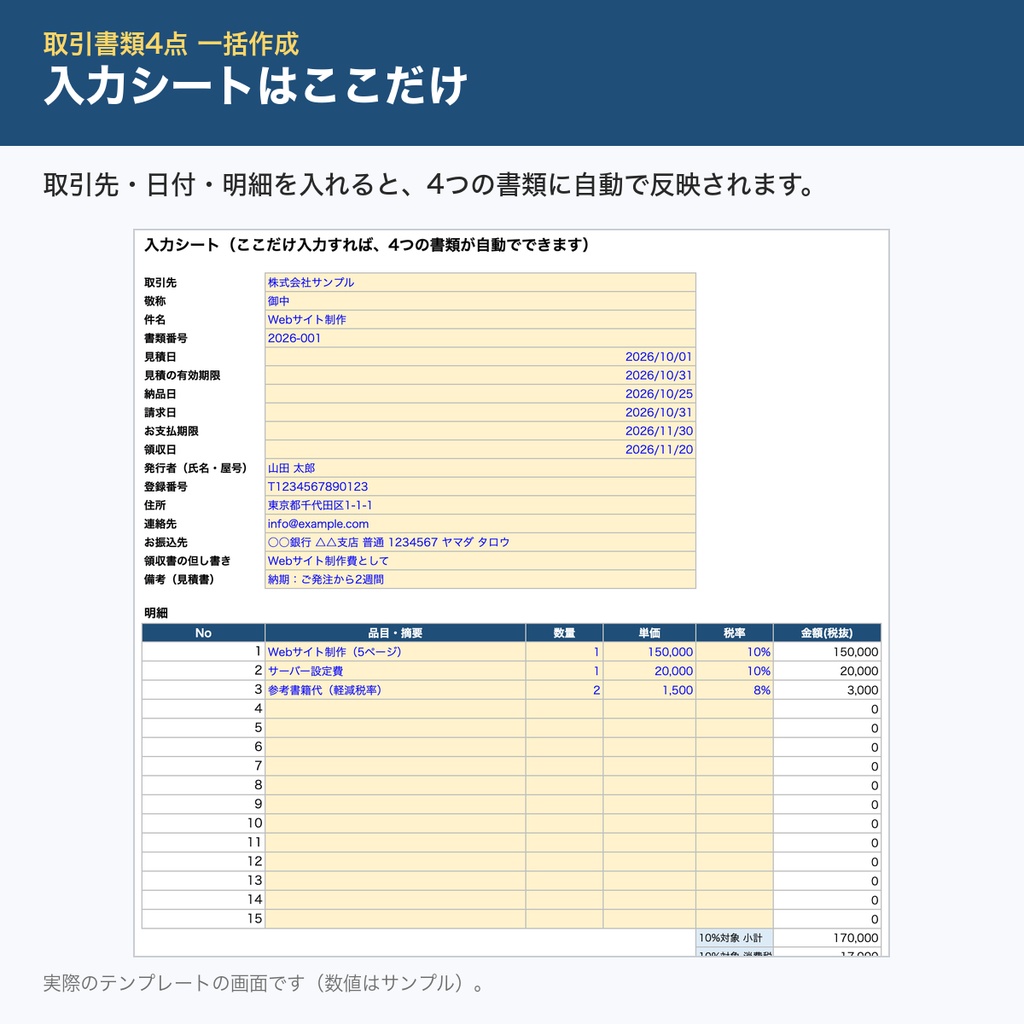The height and width of the screenshot is (1024, 1024).
Task: Click the row number 7
Action: pos(203,766)
